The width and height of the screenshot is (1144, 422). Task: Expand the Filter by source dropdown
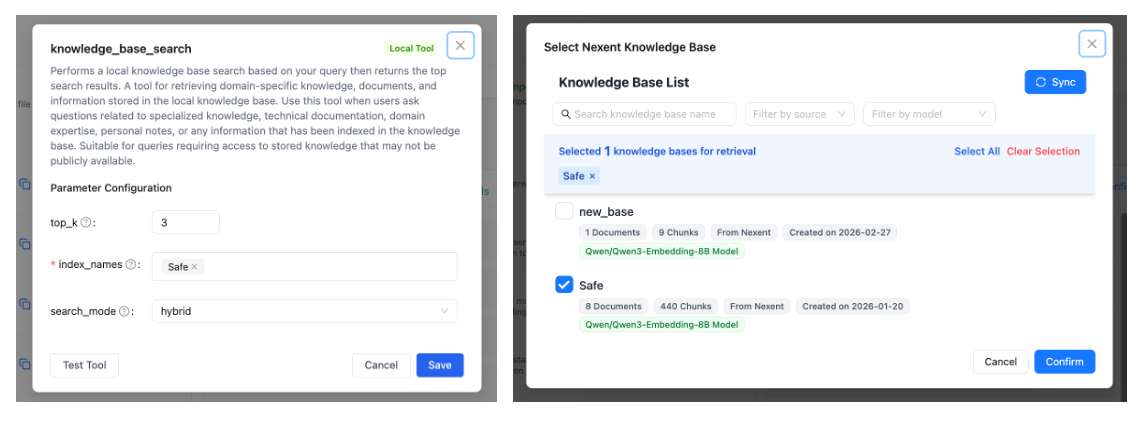800,114
